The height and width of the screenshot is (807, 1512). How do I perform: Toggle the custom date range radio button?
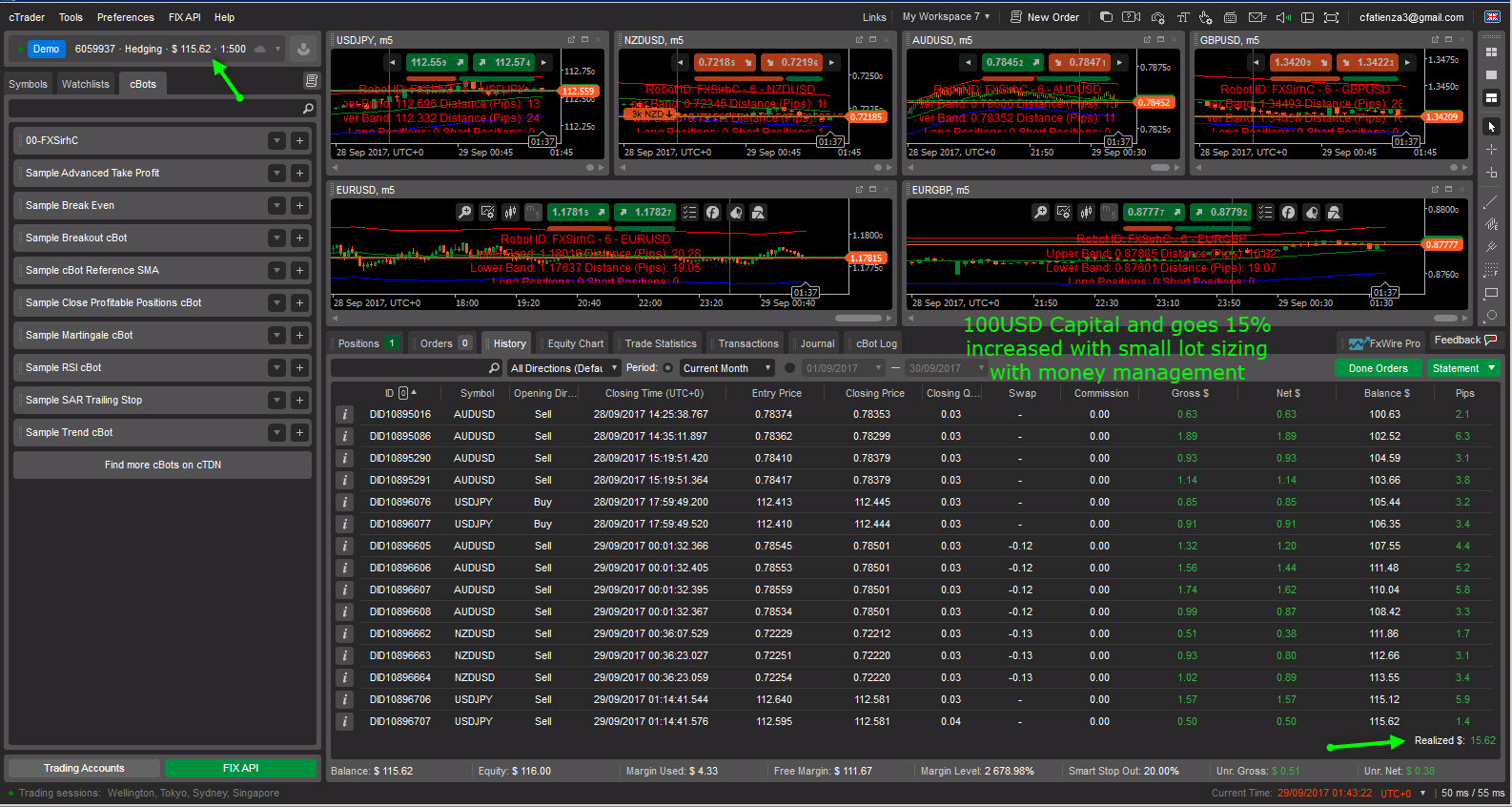point(789,368)
